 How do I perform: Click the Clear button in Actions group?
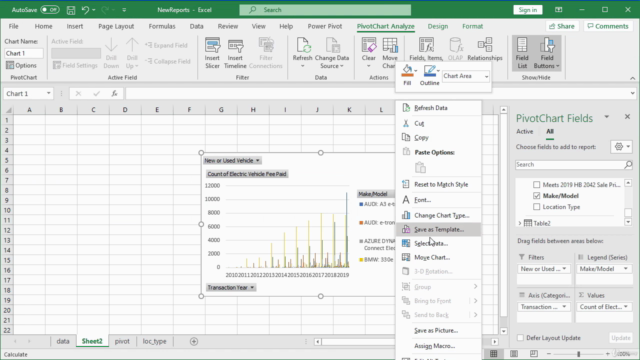[369, 53]
